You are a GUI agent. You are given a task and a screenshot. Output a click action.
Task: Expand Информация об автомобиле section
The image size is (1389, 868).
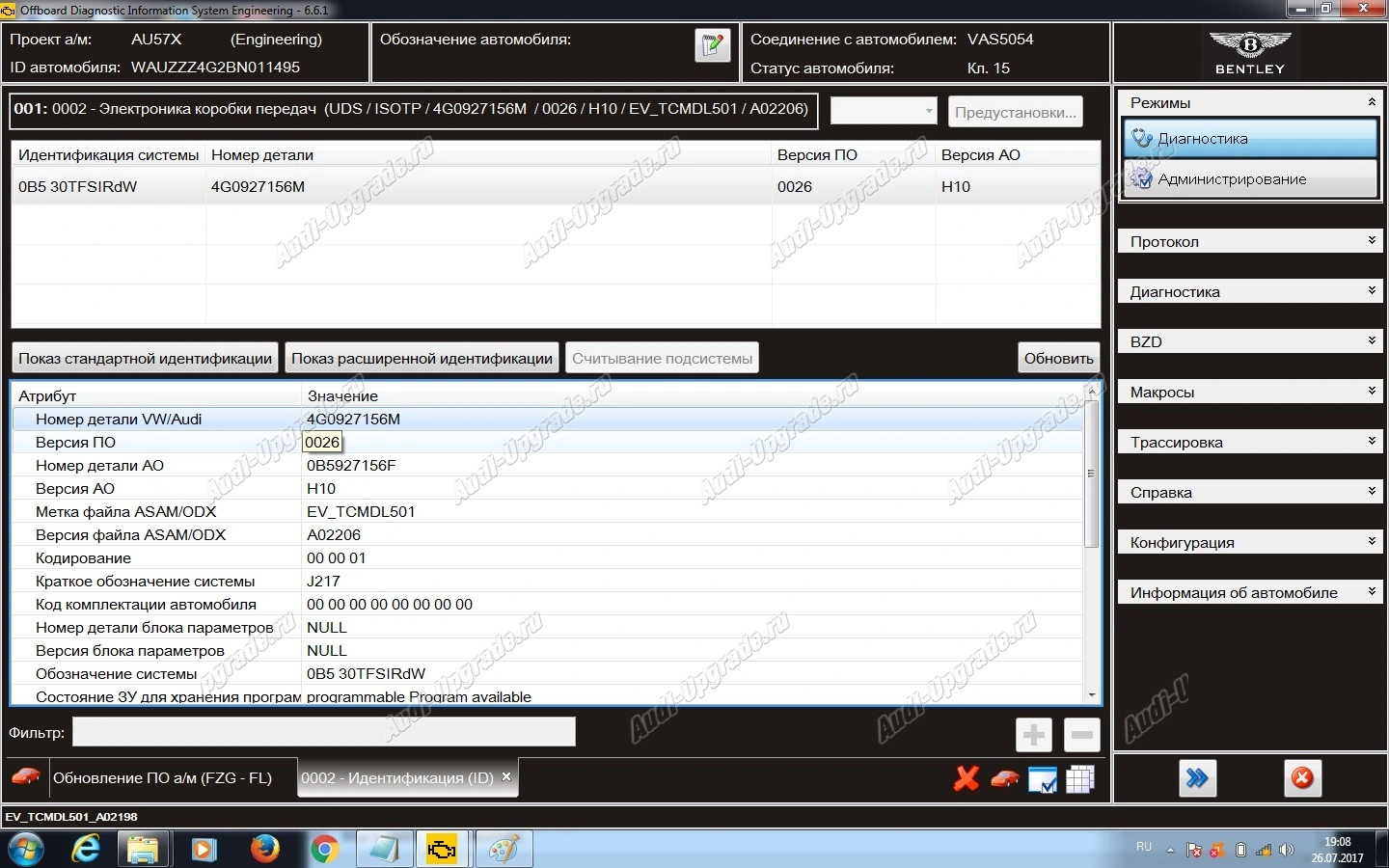[1250, 592]
